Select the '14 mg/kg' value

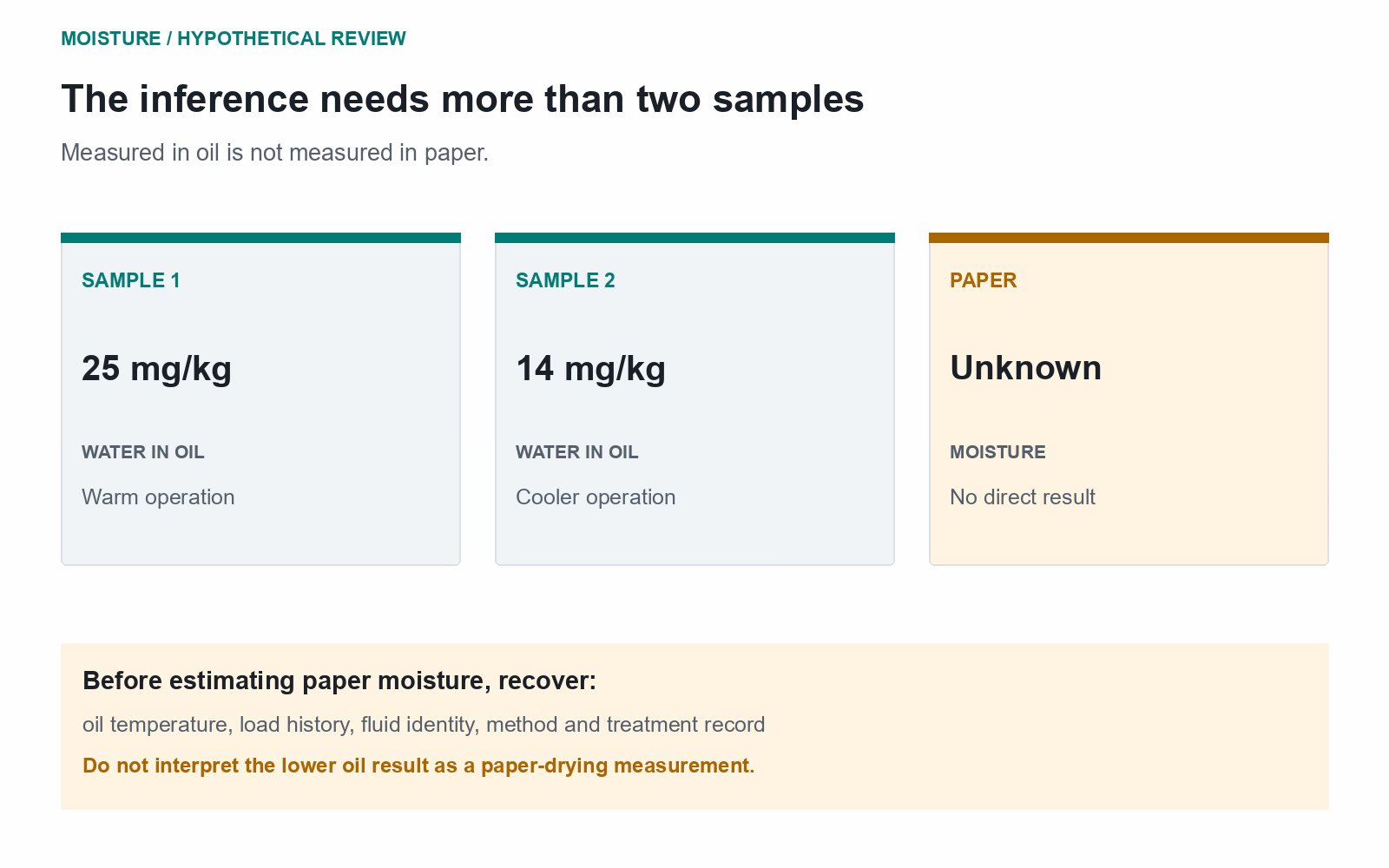click(x=590, y=368)
